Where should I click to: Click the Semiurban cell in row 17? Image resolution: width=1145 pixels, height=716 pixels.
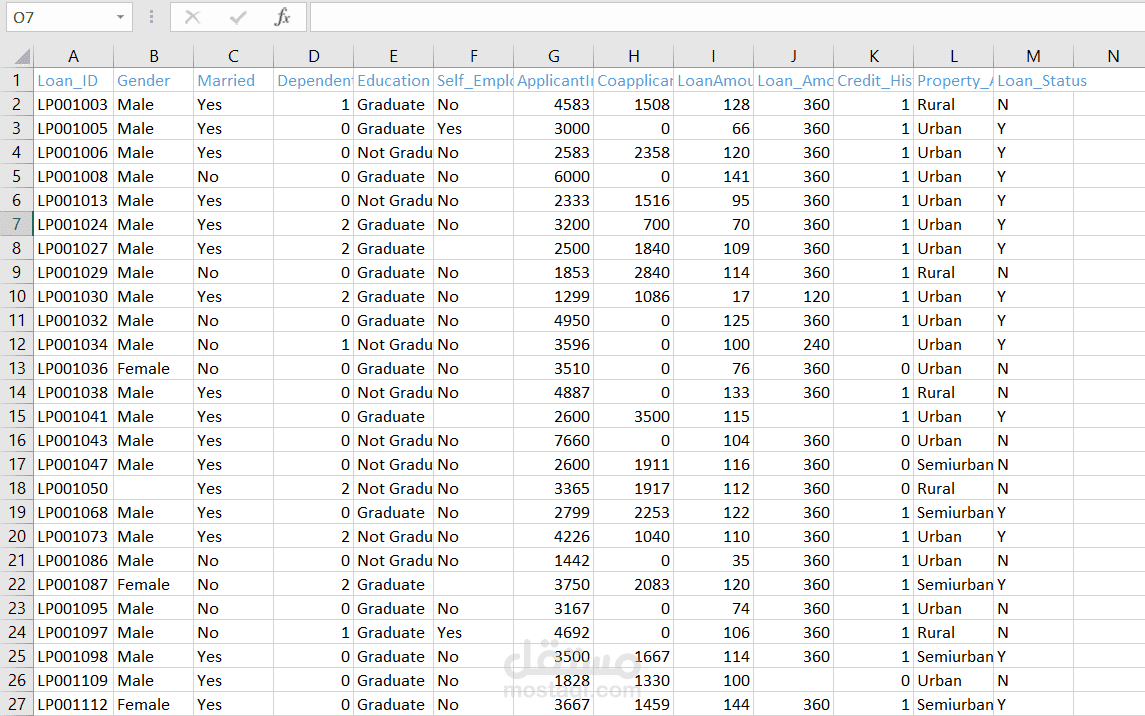coord(952,464)
